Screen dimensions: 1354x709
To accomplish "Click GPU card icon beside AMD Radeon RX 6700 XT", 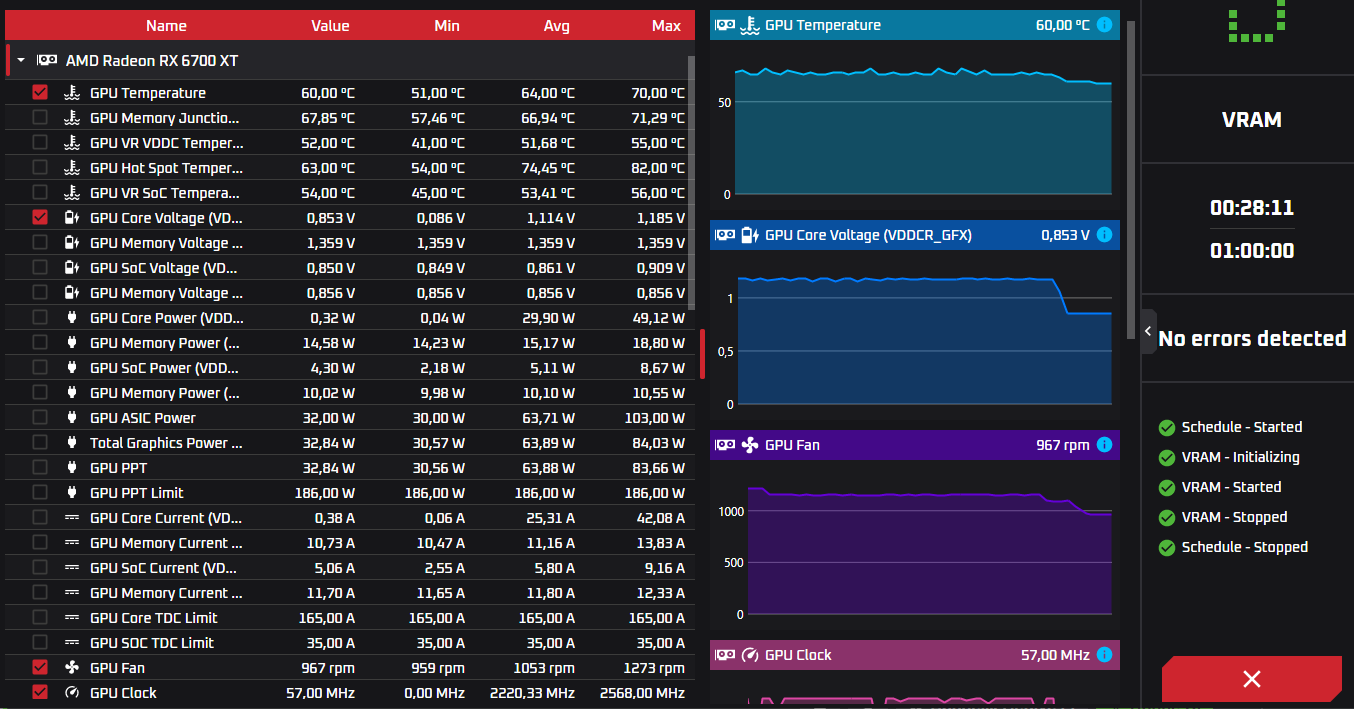I will pyautogui.click(x=47, y=60).
